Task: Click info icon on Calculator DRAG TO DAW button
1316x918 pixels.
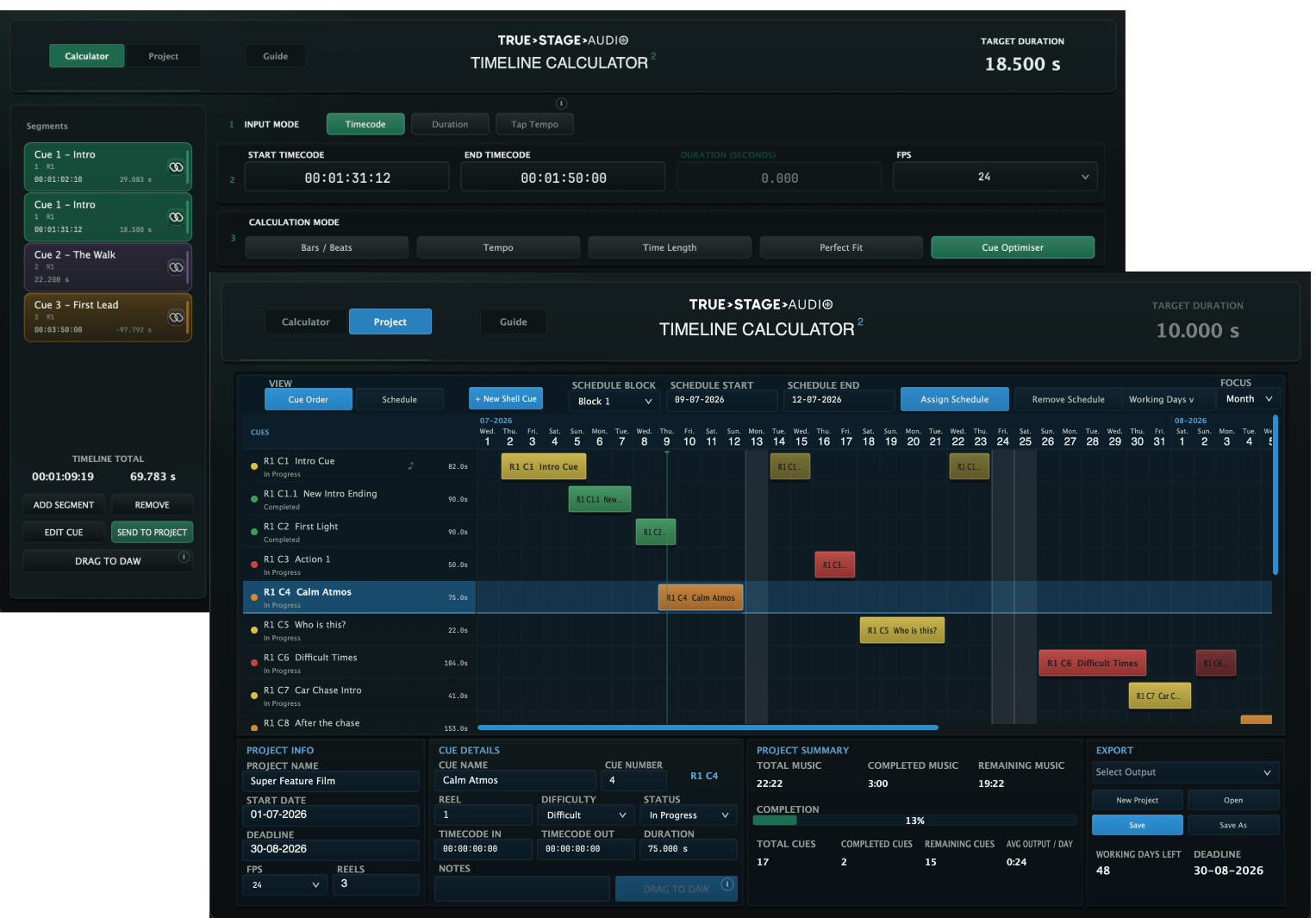Action: (184, 558)
